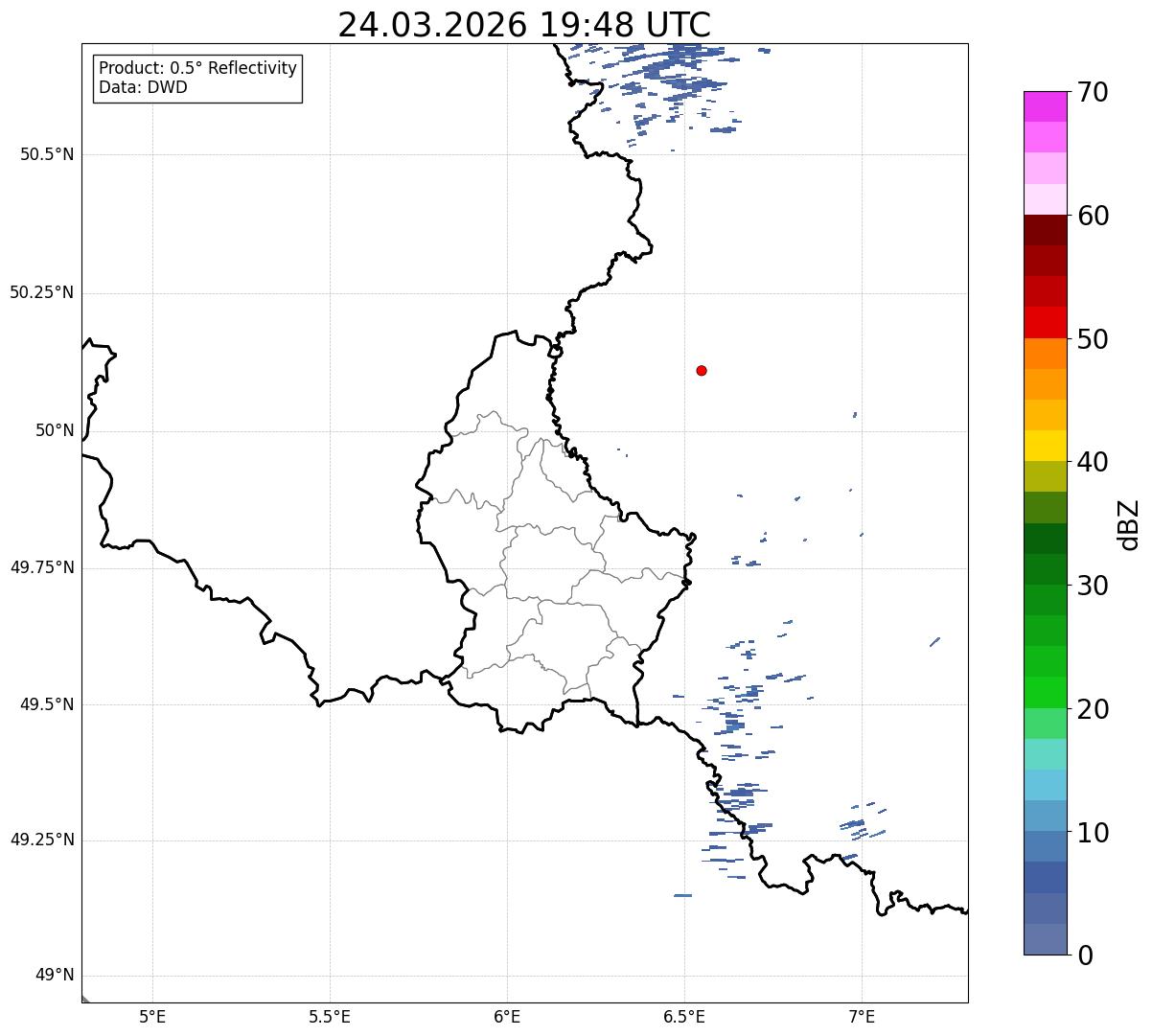Click the 'Data: DWD' legend line

click(143, 87)
